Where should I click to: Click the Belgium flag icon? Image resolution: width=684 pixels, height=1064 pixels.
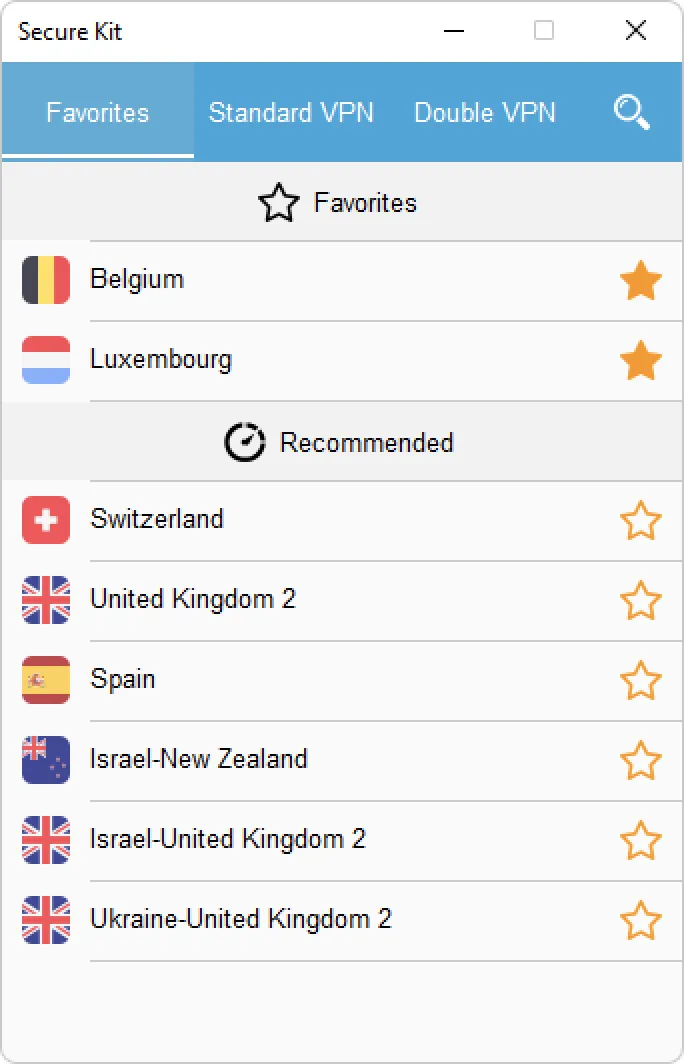click(x=45, y=280)
